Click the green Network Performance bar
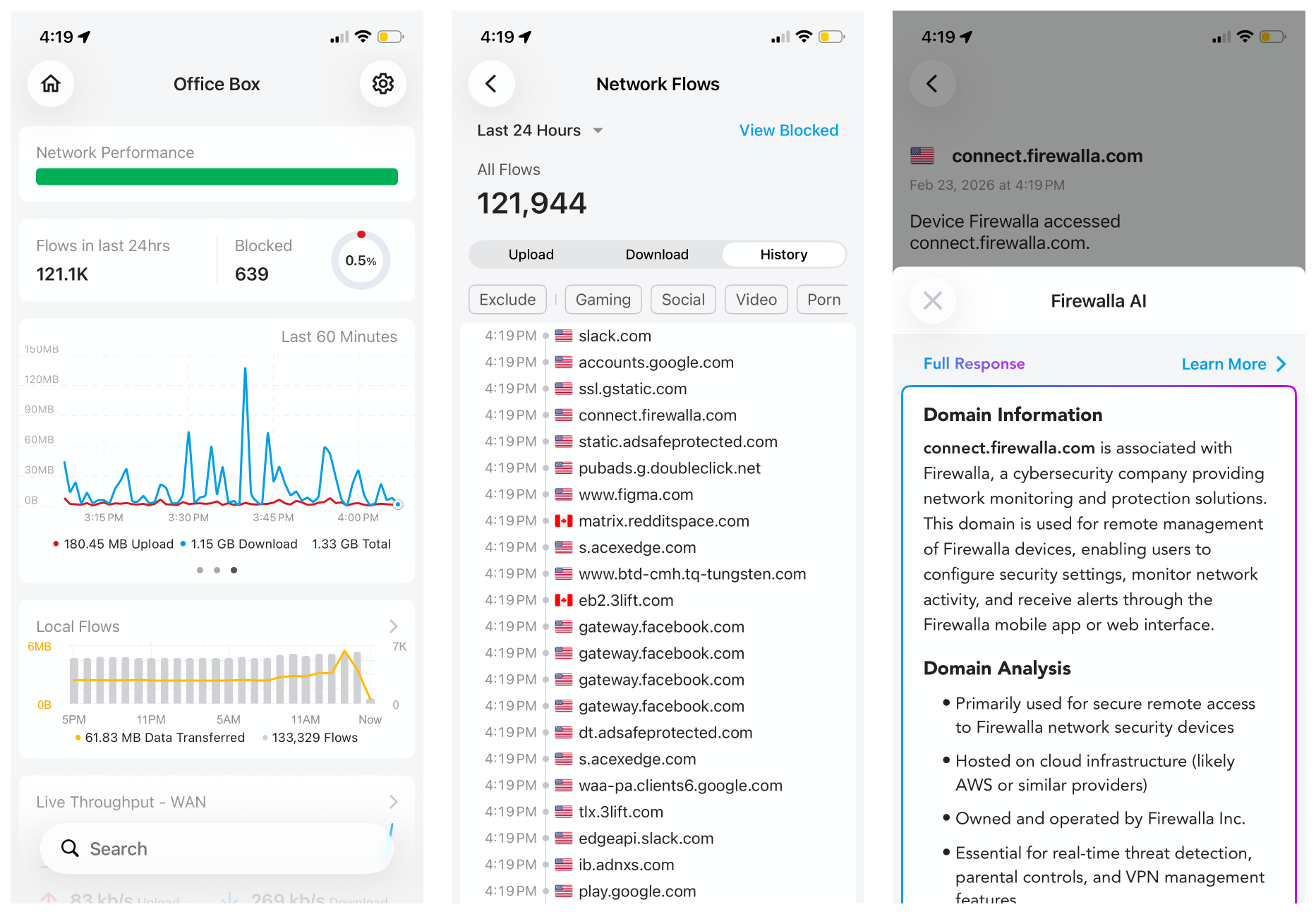This screenshot has height=914, width=1316. pyautogui.click(x=217, y=176)
